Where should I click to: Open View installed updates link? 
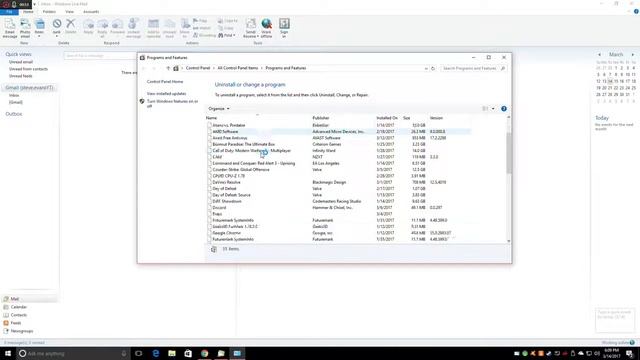[x=167, y=93]
